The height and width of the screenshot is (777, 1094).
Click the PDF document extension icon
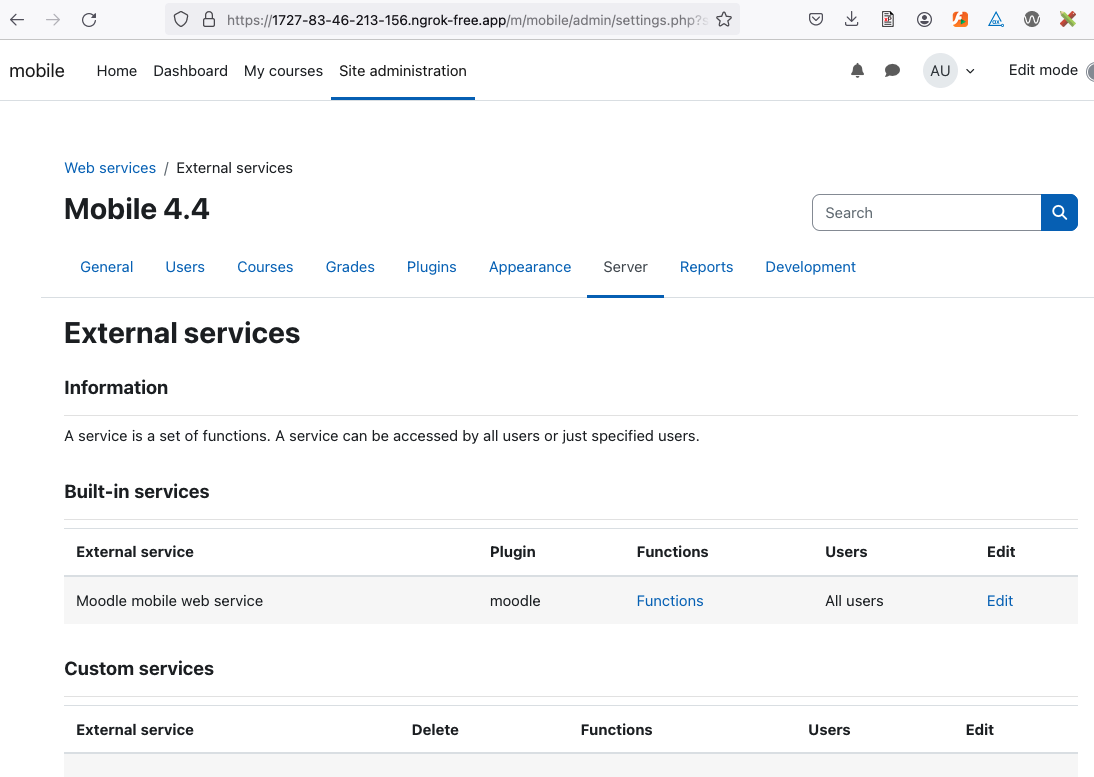click(x=887, y=20)
